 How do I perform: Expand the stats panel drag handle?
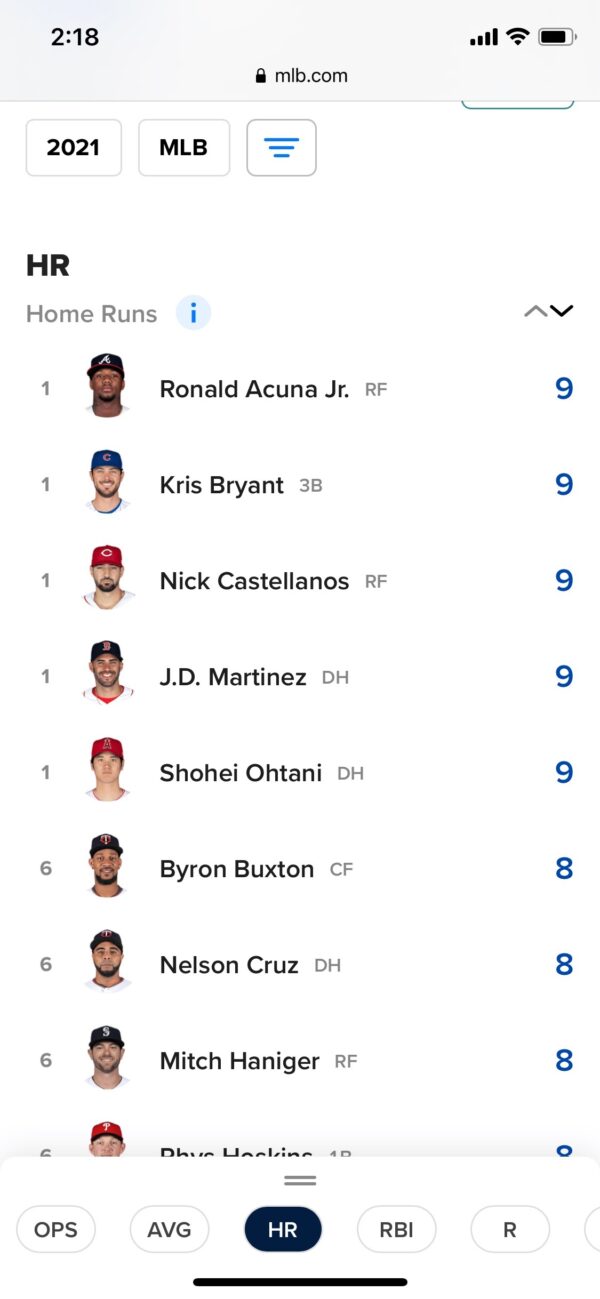tap(300, 1180)
